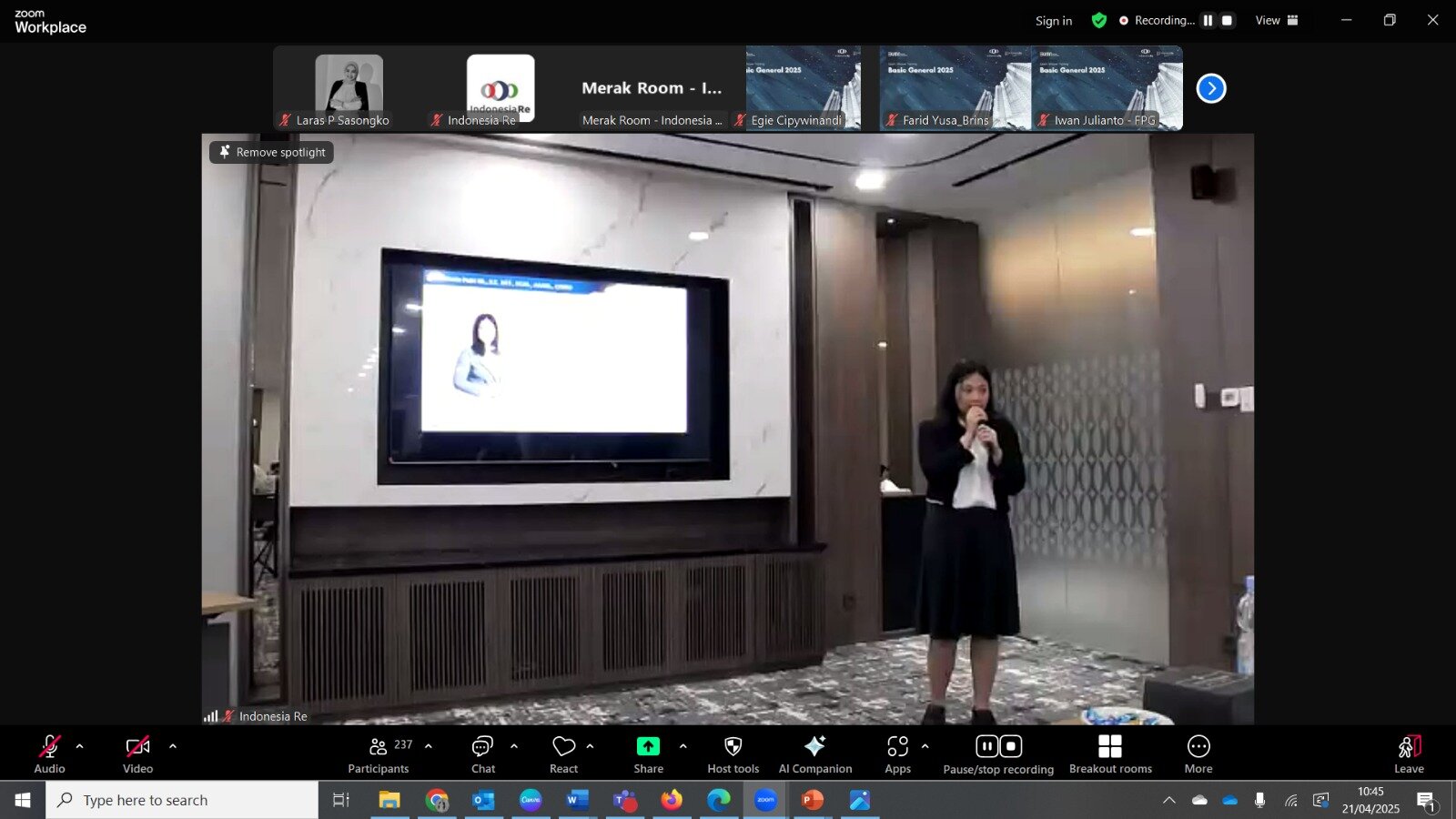
Task: Click the Sign in link
Action: tap(1053, 21)
